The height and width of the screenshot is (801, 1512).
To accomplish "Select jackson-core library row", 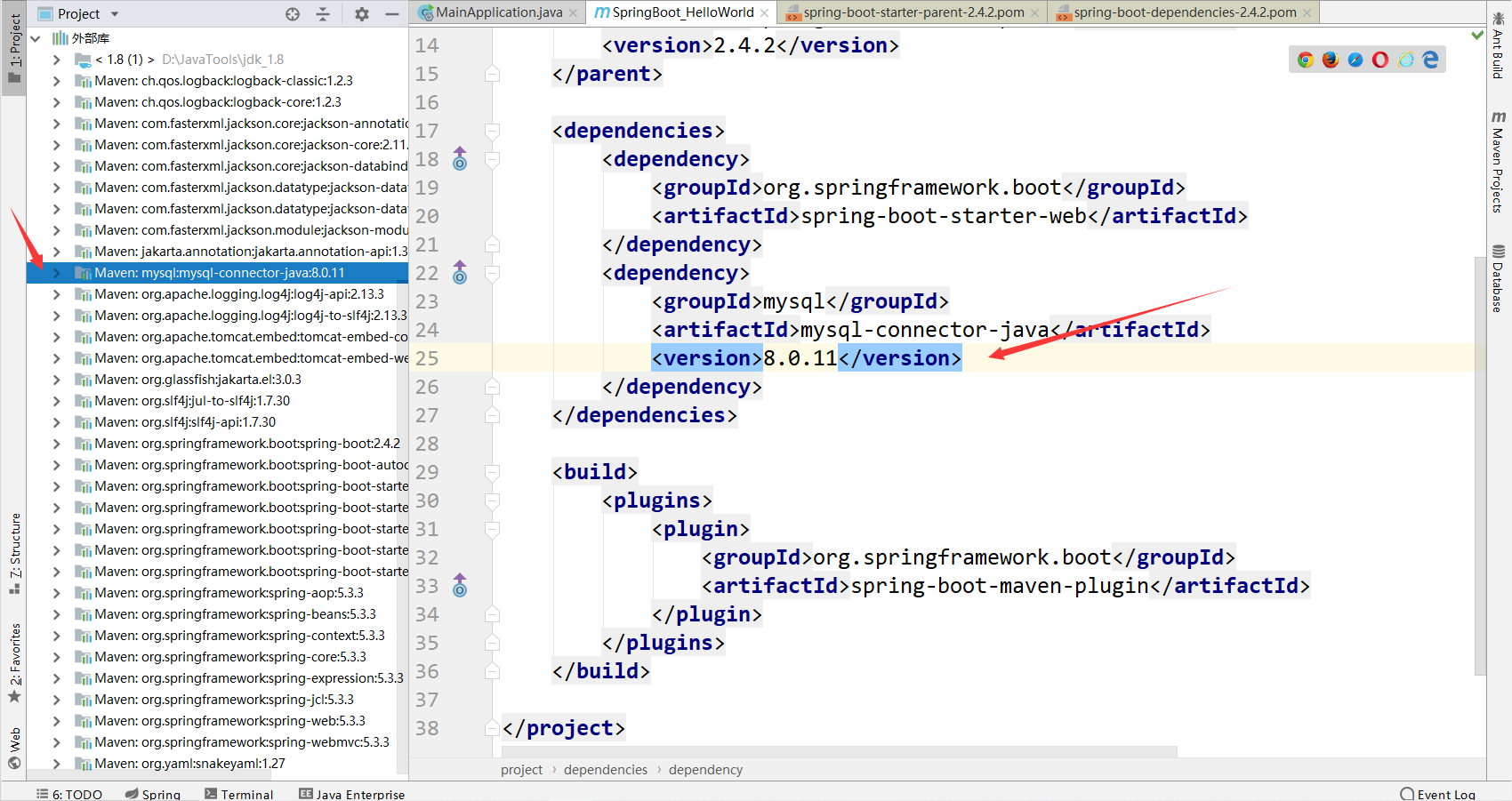I will click(x=217, y=145).
